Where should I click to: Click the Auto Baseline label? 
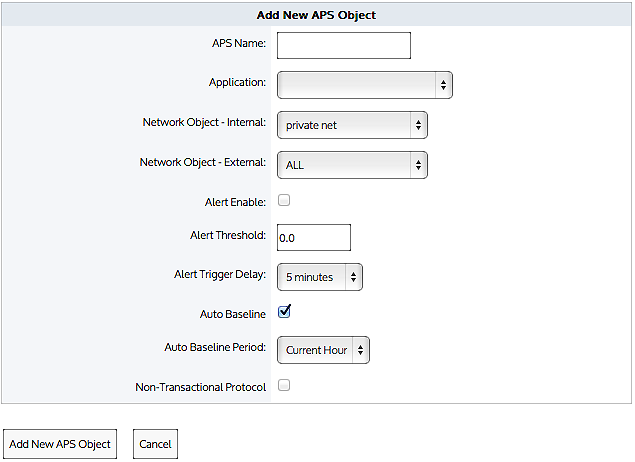click(232, 314)
